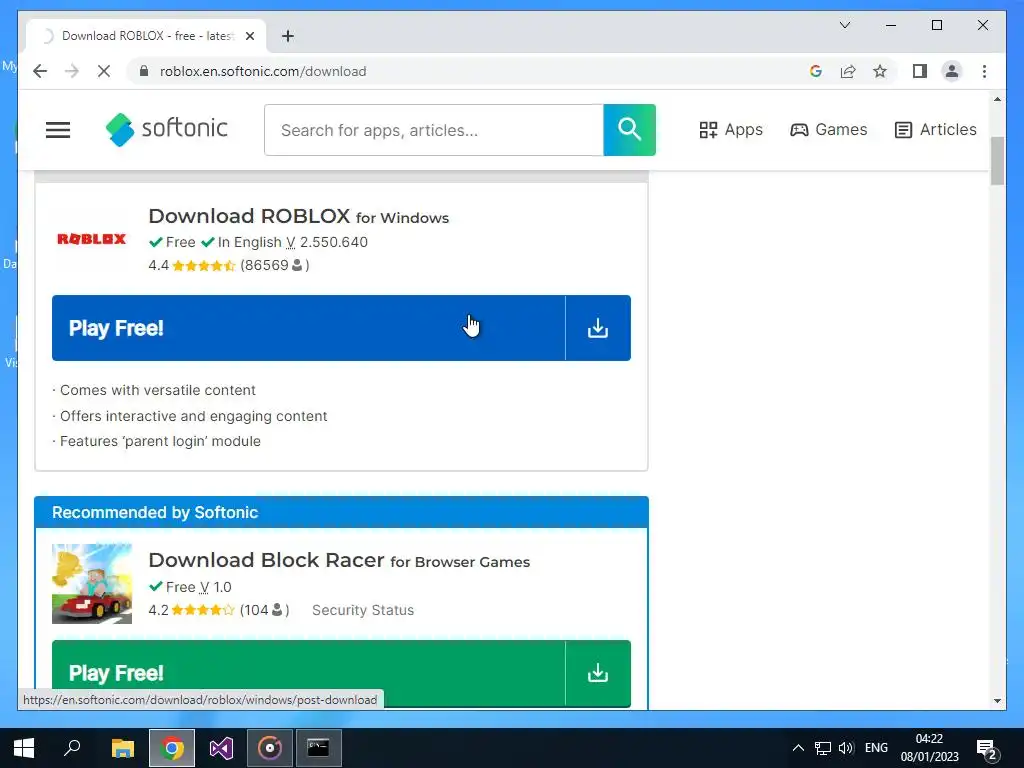Click 'Comes with versatile content' text
1024x768 pixels.
(157, 391)
